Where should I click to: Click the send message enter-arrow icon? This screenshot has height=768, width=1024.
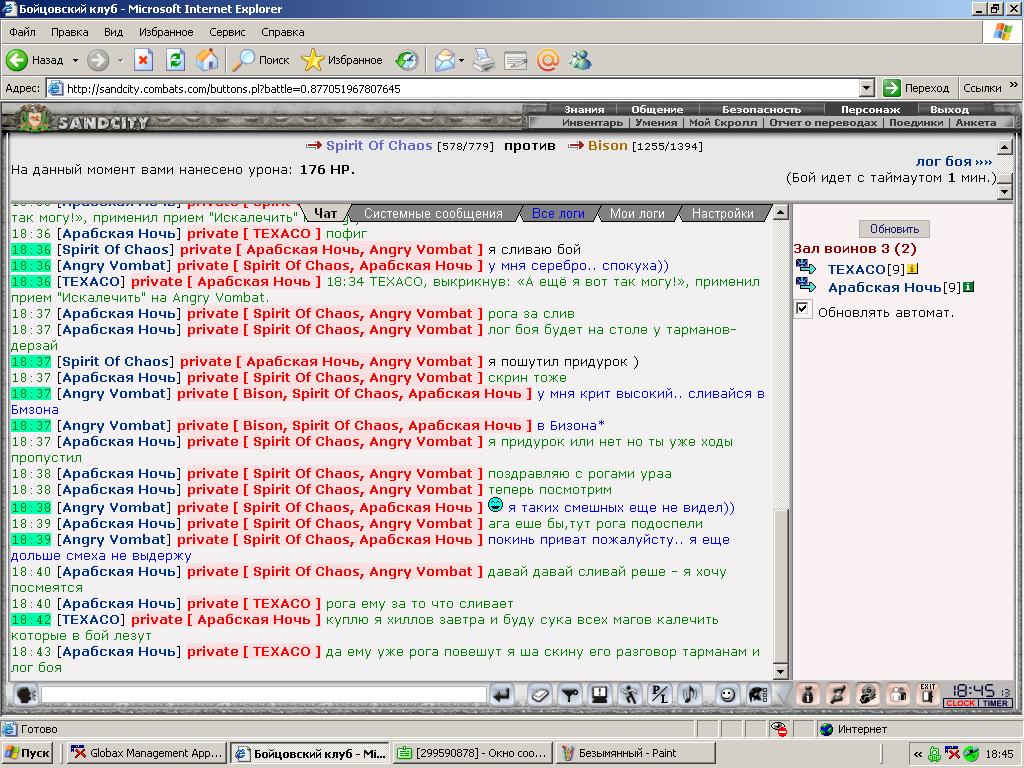502,695
